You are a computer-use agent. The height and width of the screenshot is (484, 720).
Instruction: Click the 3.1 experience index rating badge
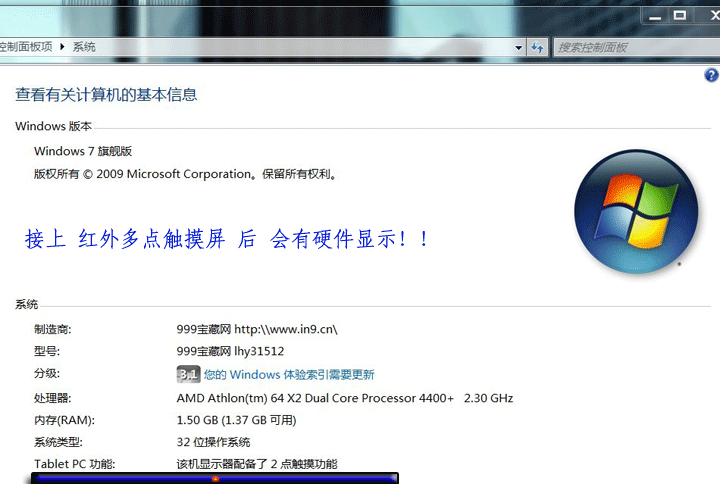click(x=188, y=374)
